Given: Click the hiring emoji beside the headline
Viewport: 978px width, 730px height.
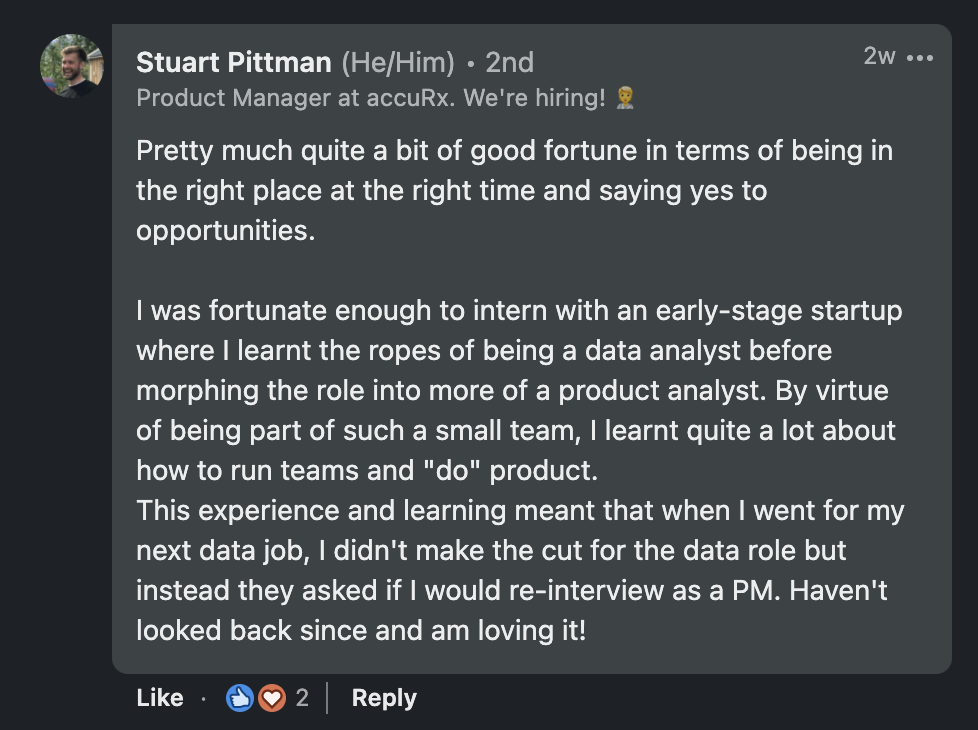Looking at the screenshot, I should pyautogui.click(x=626, y=98).
